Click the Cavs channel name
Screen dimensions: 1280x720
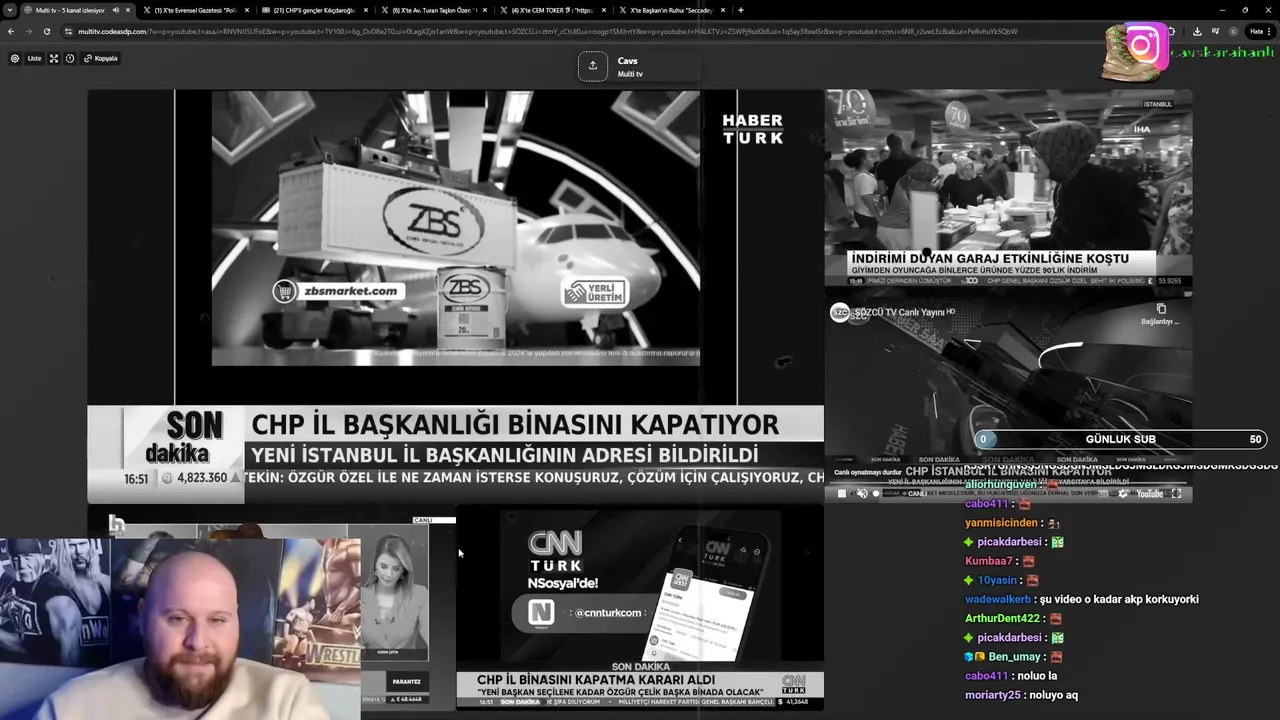(627, 61)
